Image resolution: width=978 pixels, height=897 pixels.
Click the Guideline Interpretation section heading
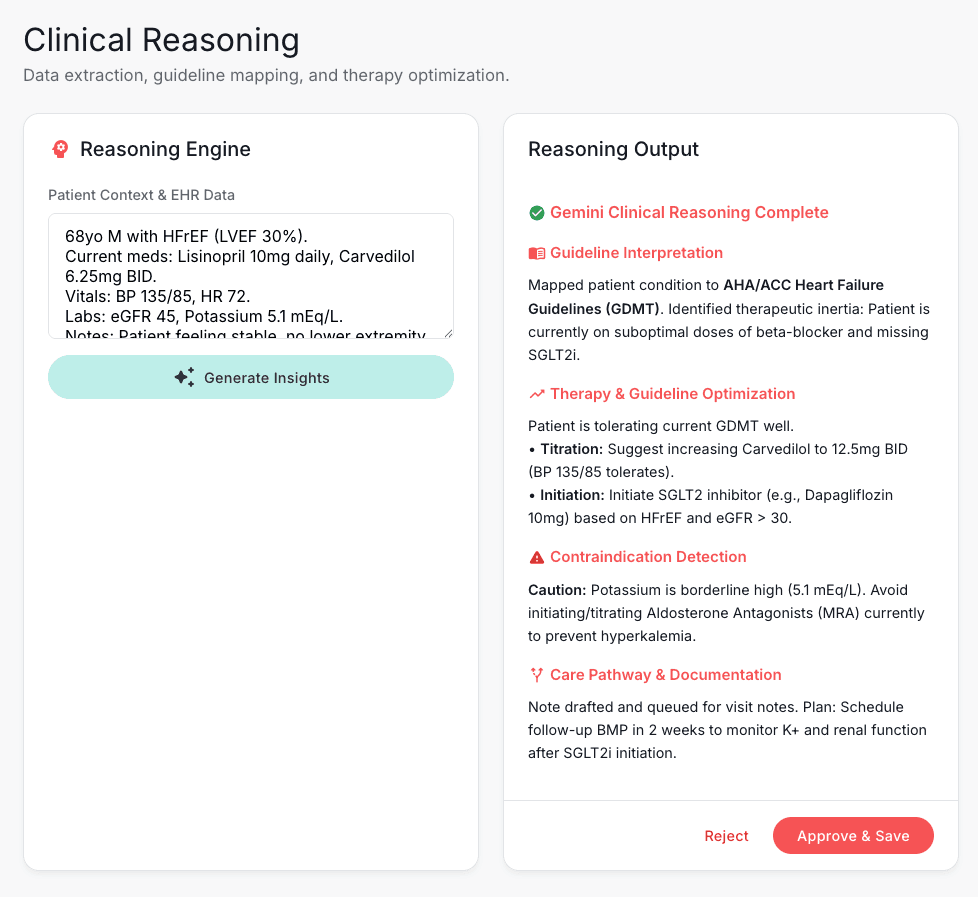tap(636, 253)
